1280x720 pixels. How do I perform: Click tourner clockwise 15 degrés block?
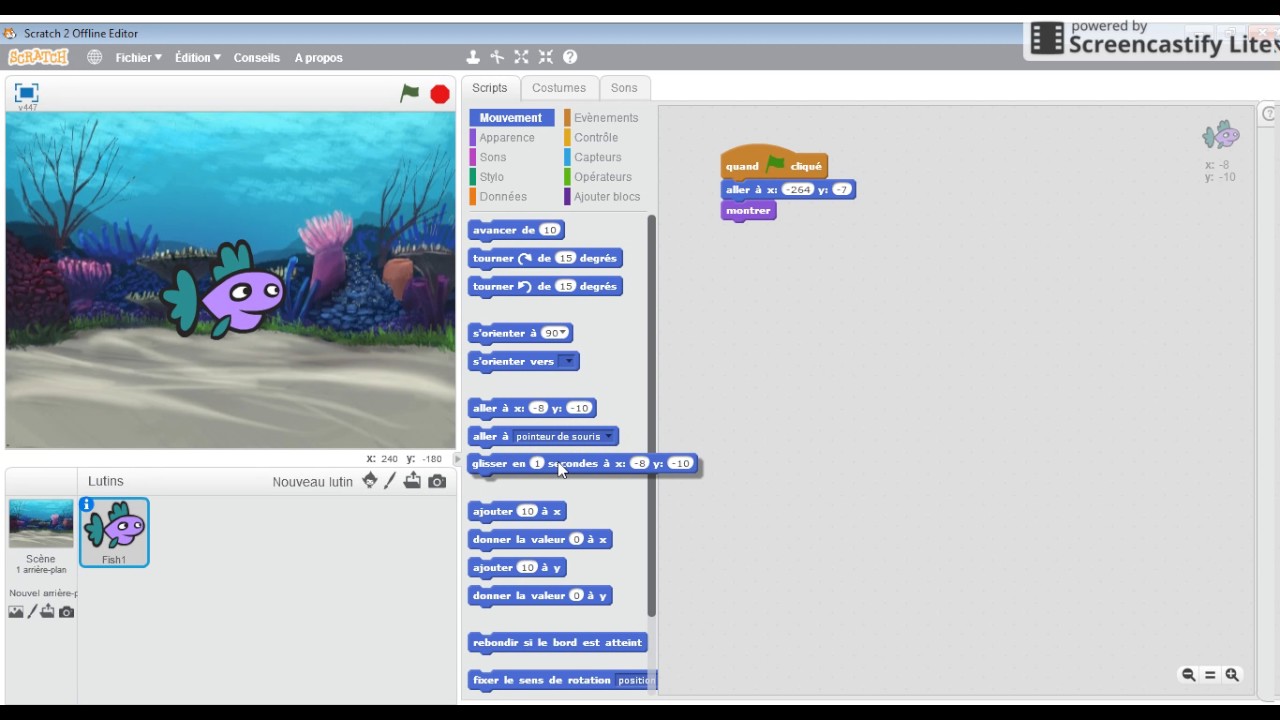(545, 258)
